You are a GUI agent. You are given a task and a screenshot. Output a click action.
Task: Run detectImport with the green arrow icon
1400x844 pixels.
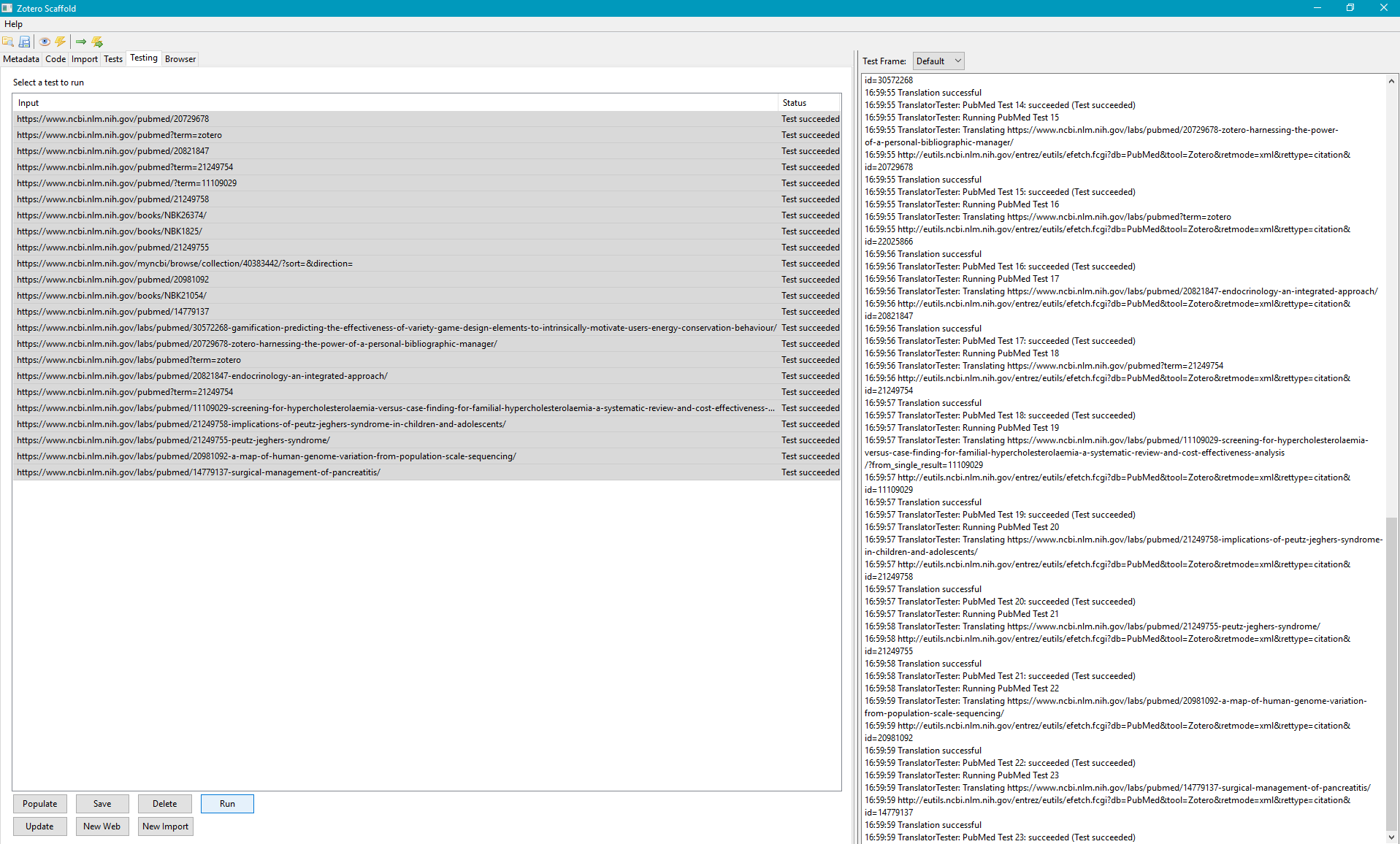pyautogui.click(x=81, y=42)
